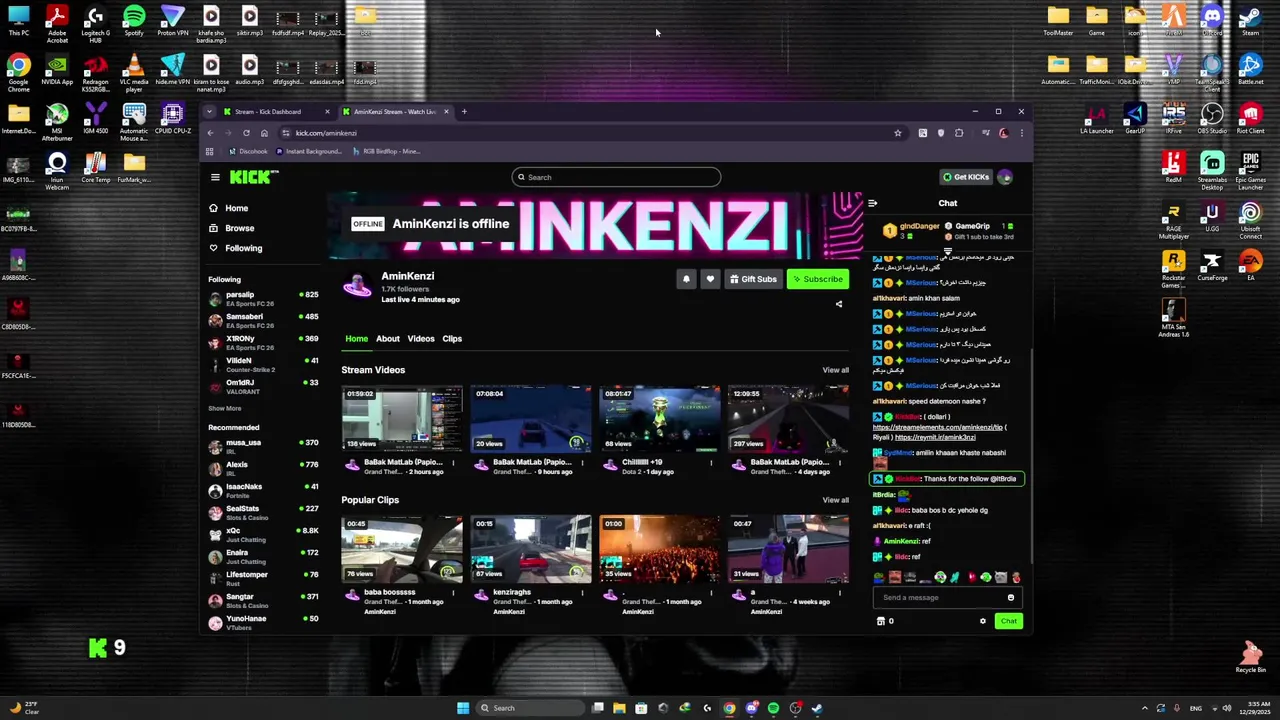Open parsalip channel in Following list
The image size is (1280, 720).
(x=263, y=298)
